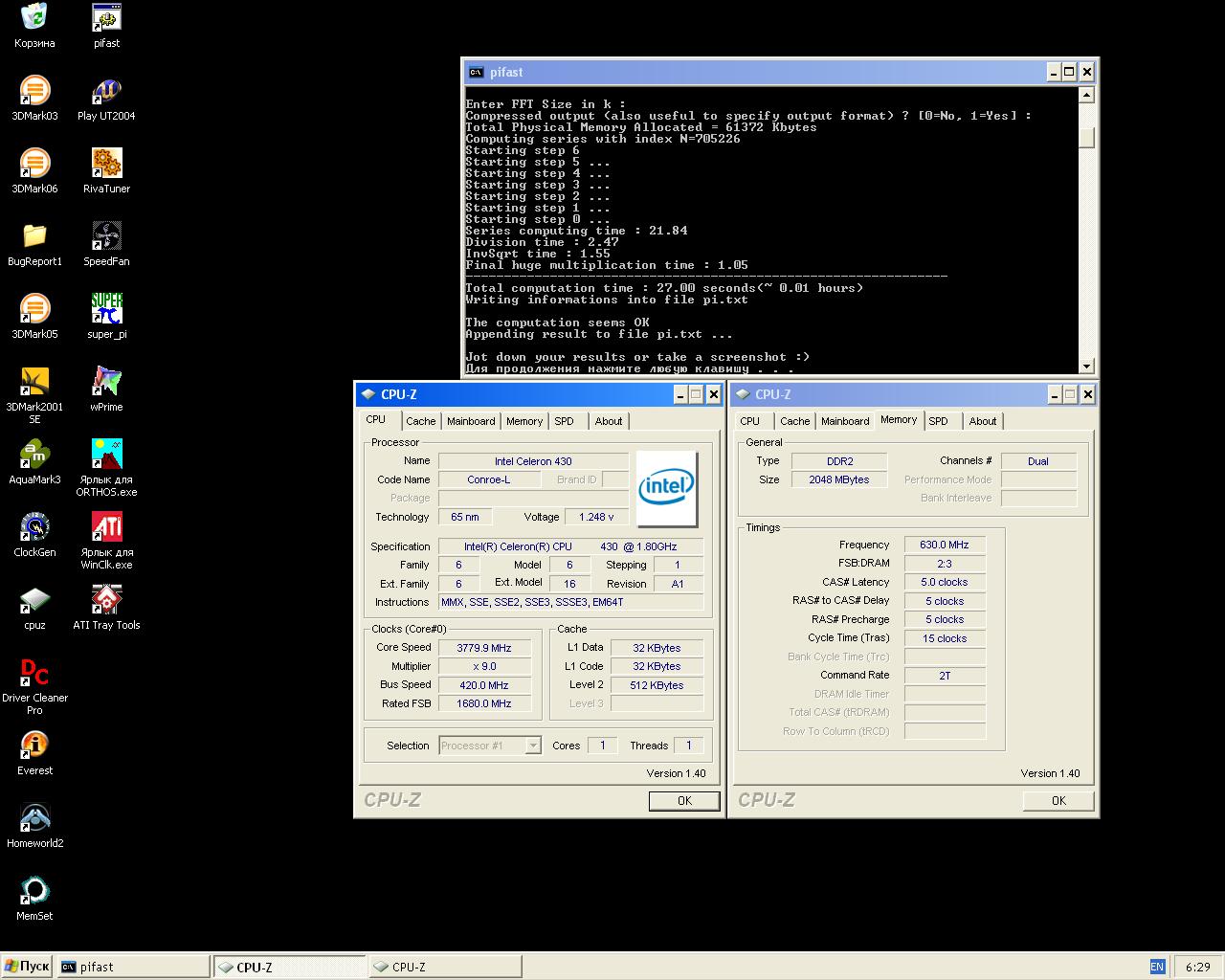This screenshot has height=980, width=1225.
Task: Click the Rated FSB 1680.0 MHz field
Action: pos(484,703)
